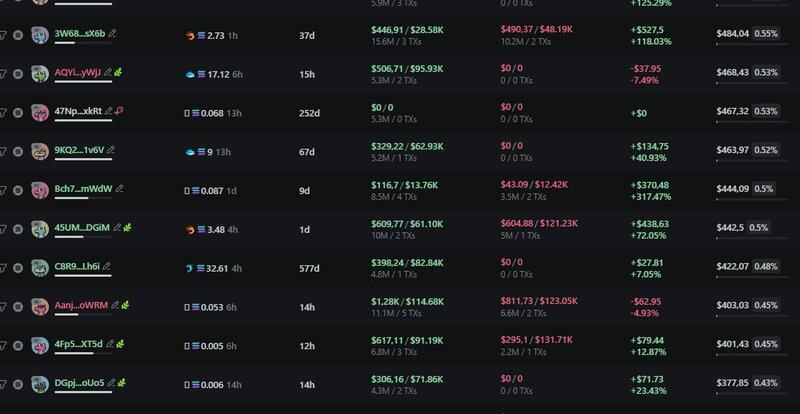
Task: Open wallet address Aanj...oWRM
Action: pyautogui.click(x=81, y=305)
